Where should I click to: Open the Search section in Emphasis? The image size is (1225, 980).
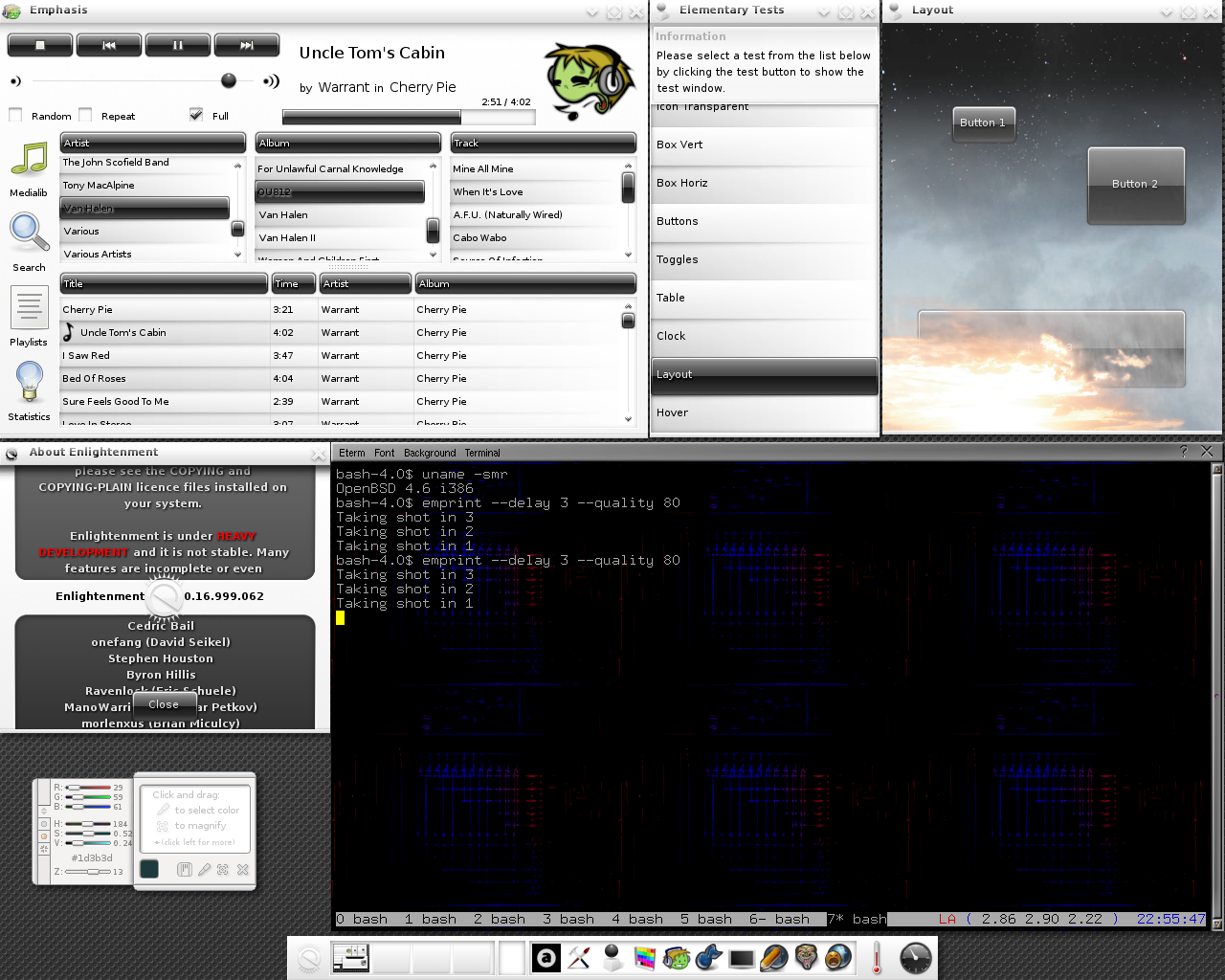tap(29, 243)
